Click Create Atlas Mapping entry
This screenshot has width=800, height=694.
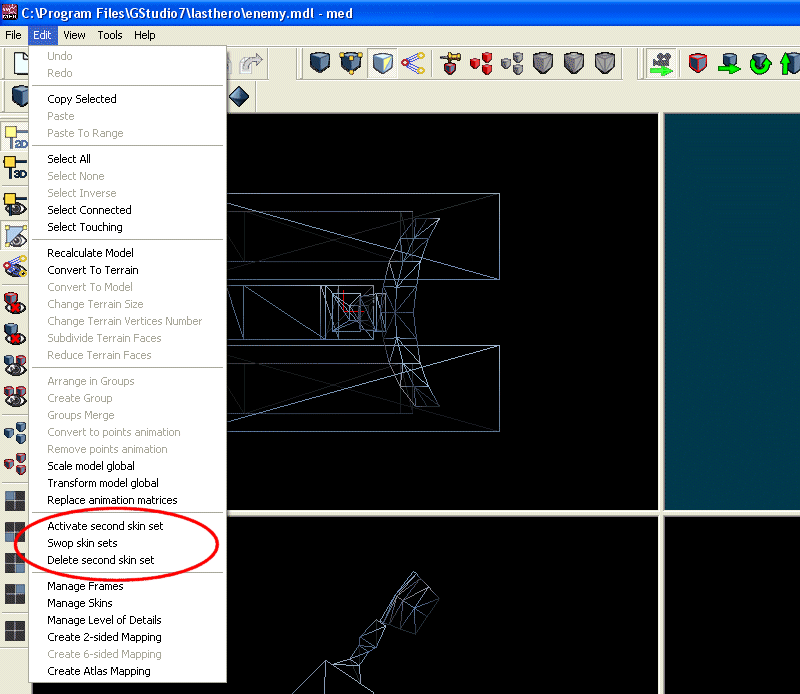(x=99, y=671)
